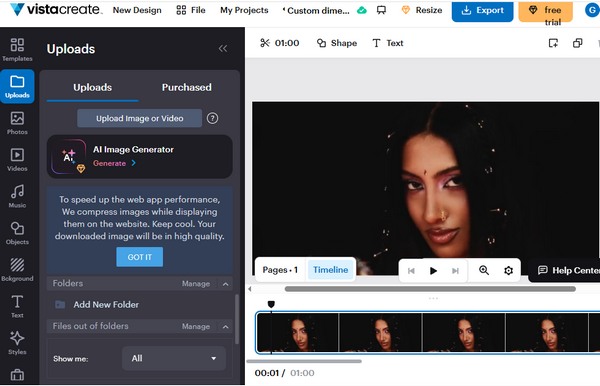Click the vistacreate logo
600x386 pixels.
[x=56, y=9]
